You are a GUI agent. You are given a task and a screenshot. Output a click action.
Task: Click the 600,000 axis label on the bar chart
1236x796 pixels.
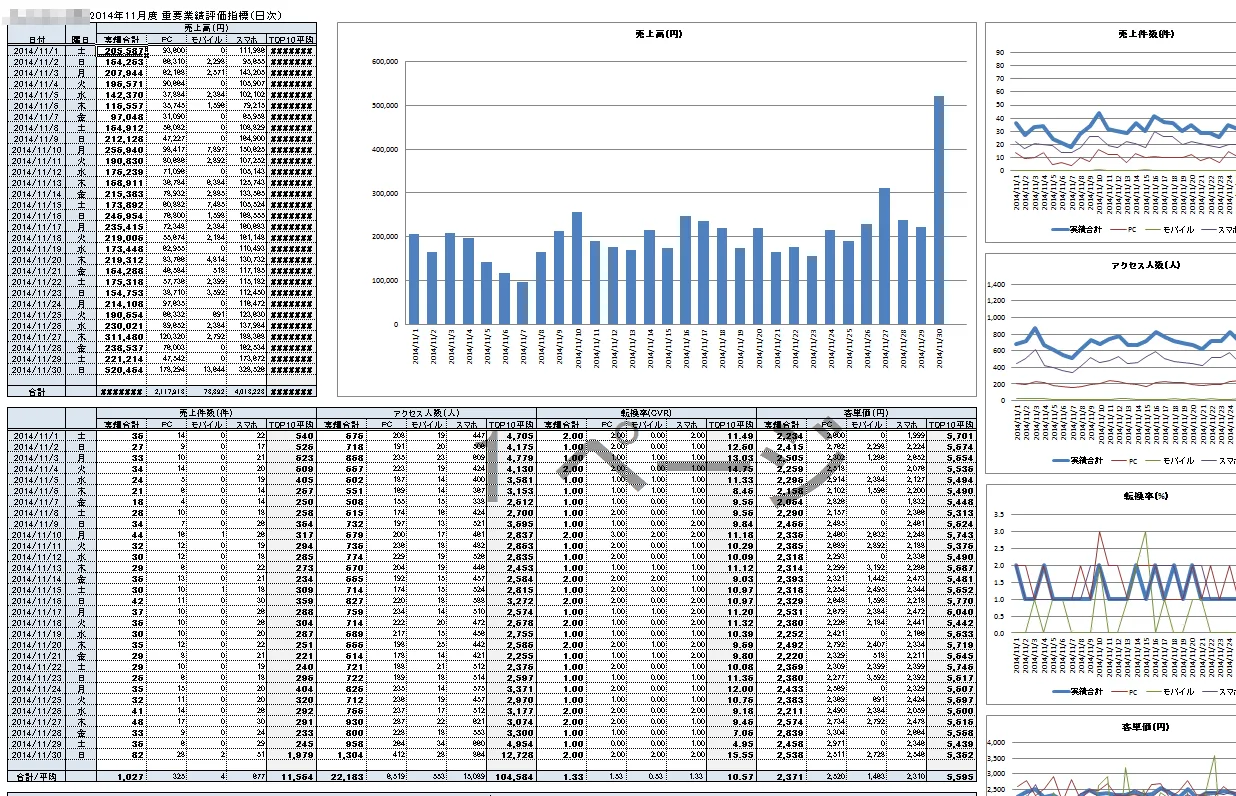[385, 62]
